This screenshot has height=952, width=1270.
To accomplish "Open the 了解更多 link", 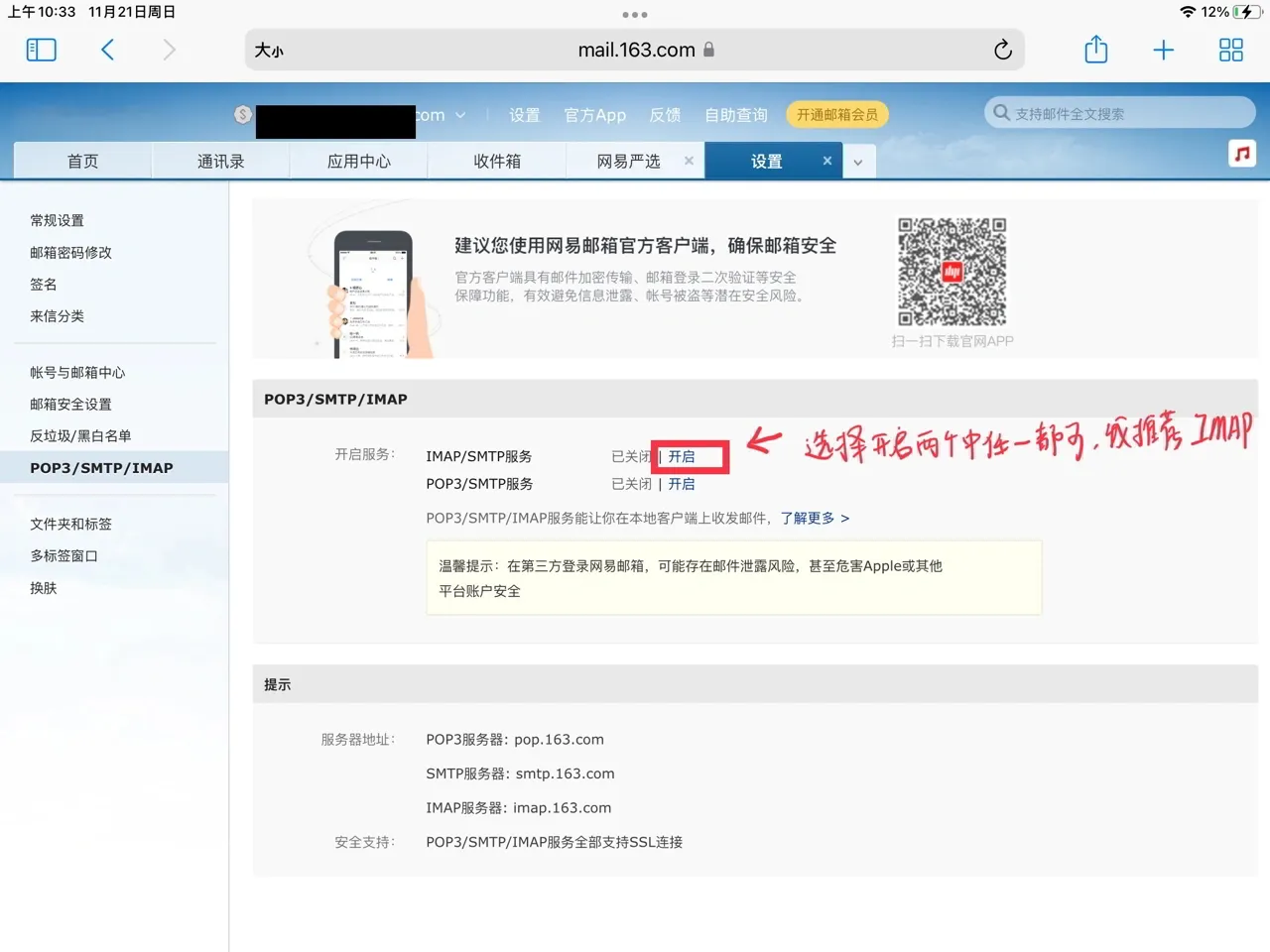I will [808, 518].
